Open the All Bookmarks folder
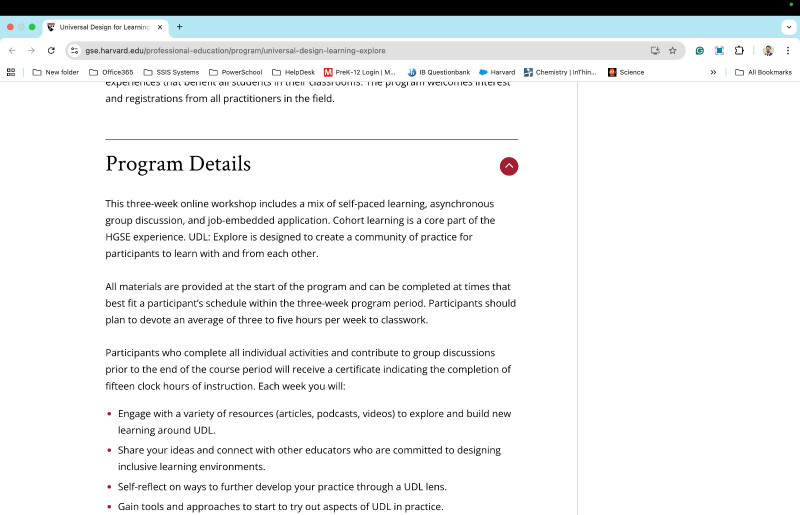The image size is (800, 515). pos(763,72)
